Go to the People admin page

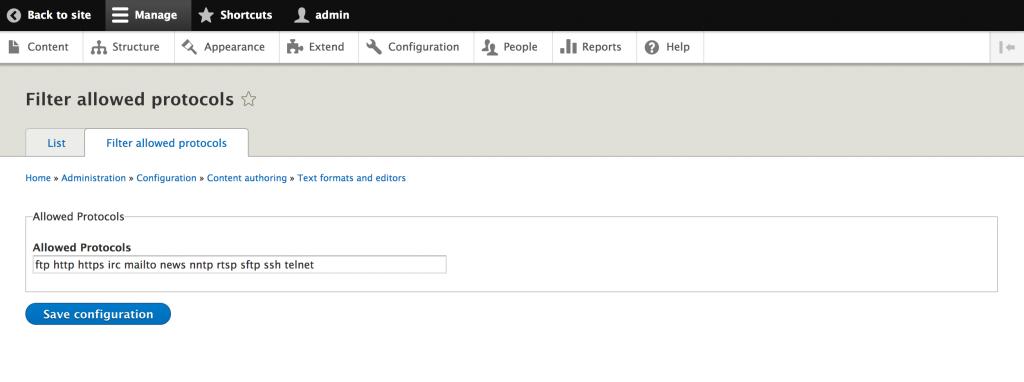513,47
